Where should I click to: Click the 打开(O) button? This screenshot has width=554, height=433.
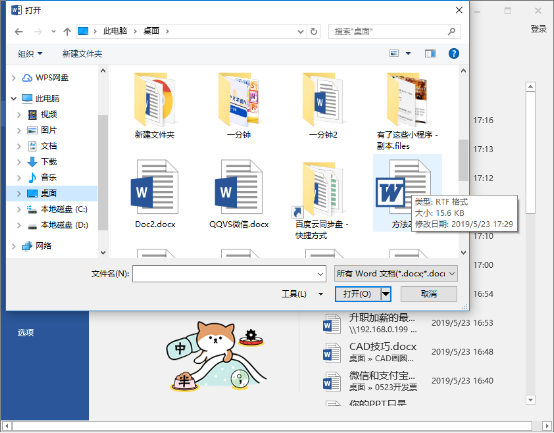coord(358,294)
